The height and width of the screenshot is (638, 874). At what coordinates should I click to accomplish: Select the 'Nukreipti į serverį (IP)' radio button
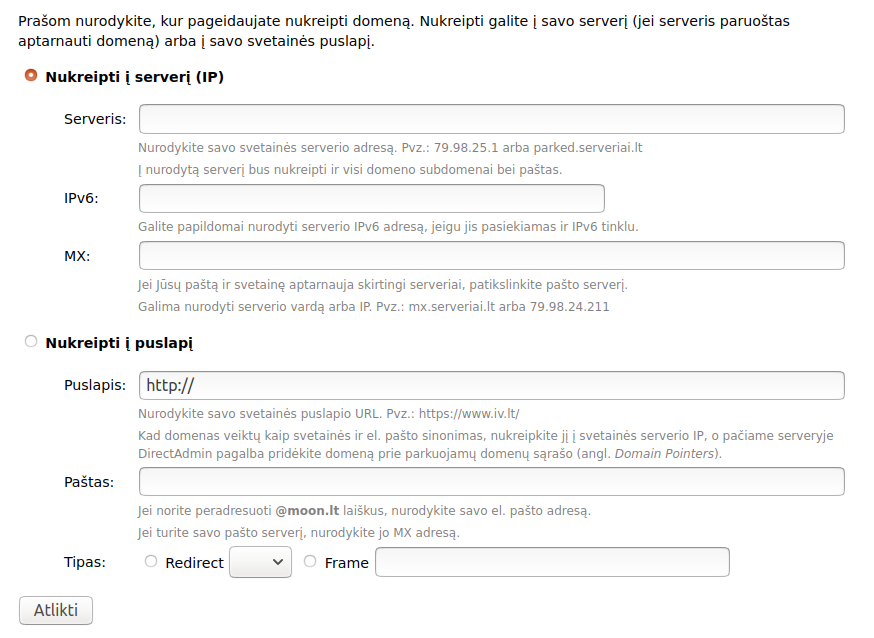[x=31, y=76]
